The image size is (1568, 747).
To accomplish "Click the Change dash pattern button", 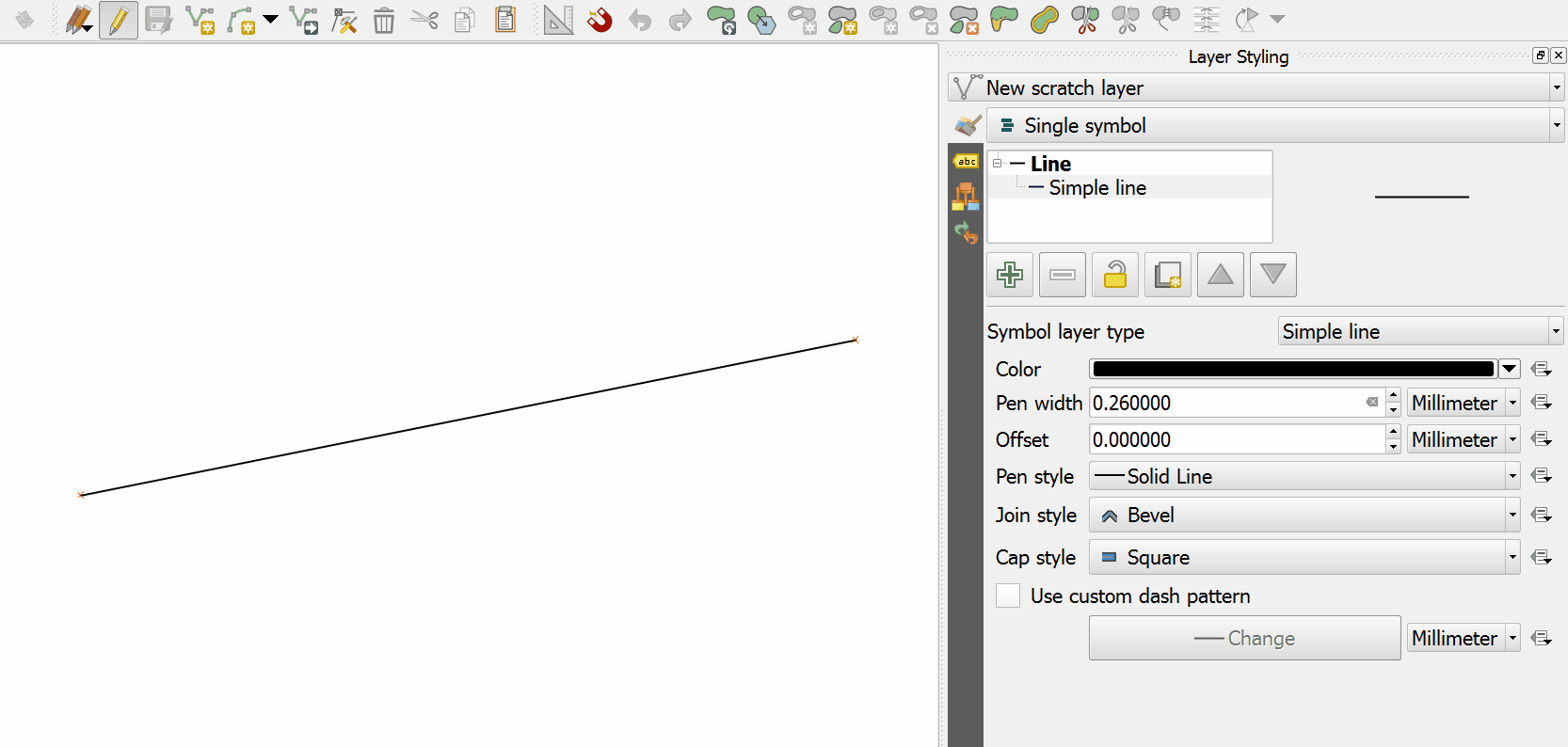I will [x=1244, y=638].
